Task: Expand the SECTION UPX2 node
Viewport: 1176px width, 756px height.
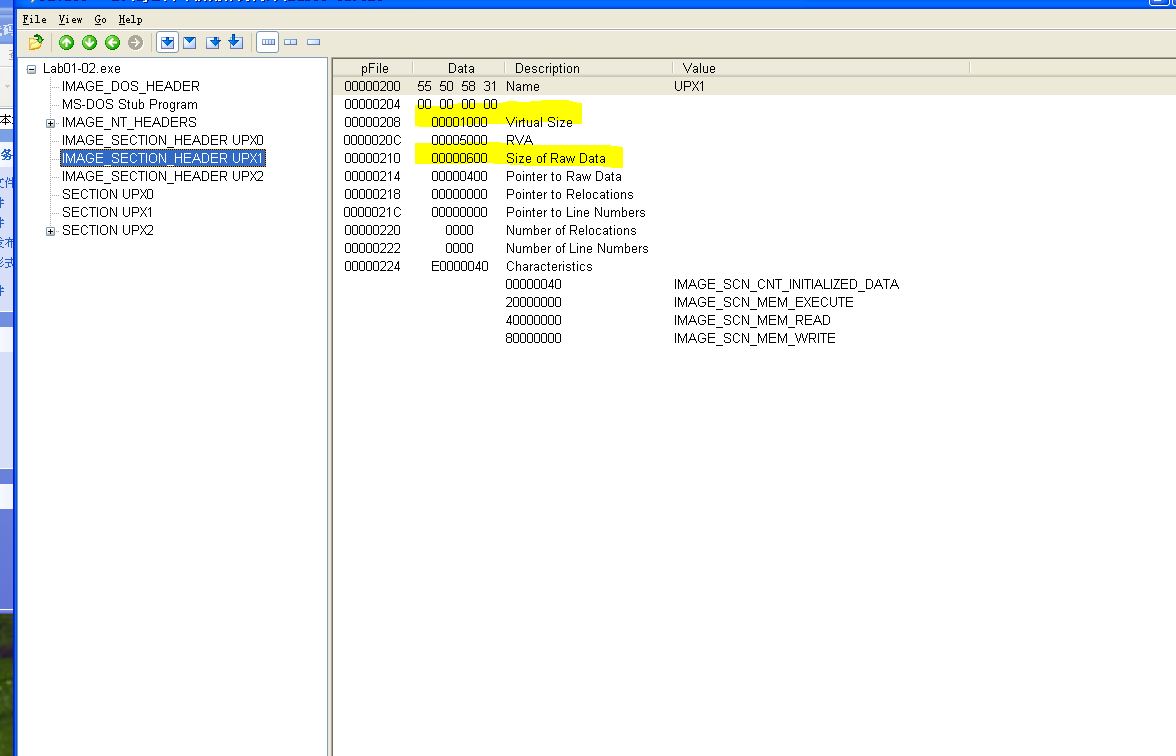Action: (x=50, y=231)
